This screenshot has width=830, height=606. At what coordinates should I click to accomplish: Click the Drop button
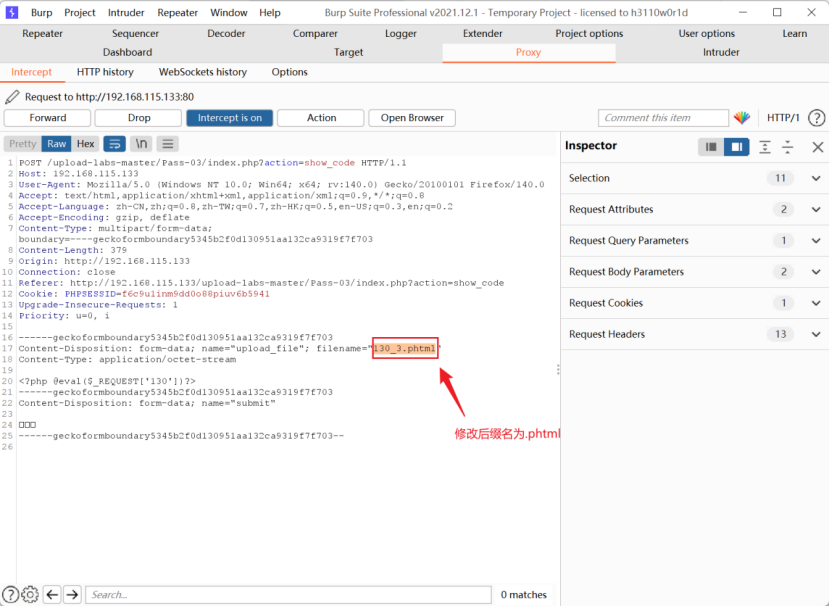pos(139,118)
